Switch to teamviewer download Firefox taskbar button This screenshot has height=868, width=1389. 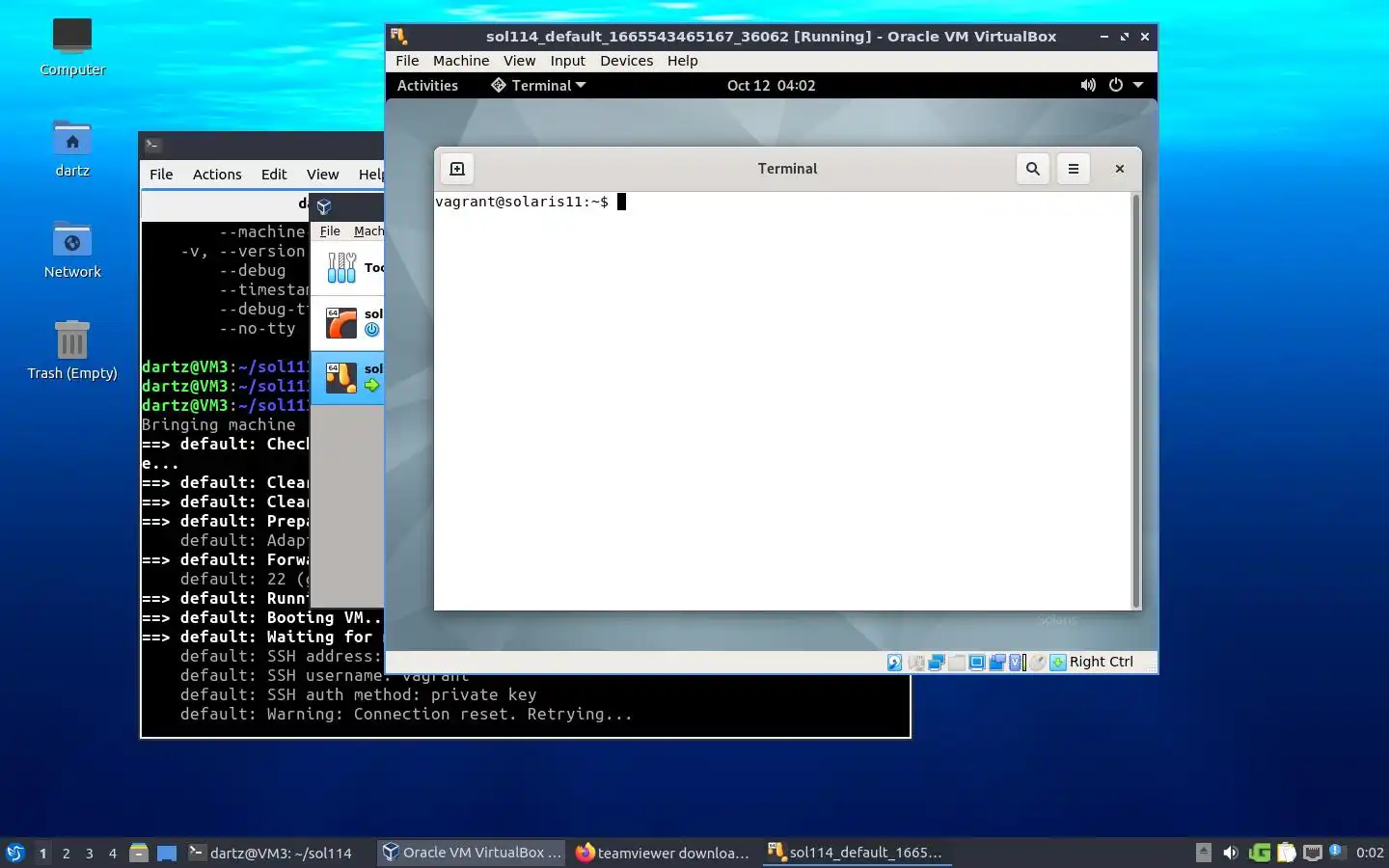(x=663, y=853)
